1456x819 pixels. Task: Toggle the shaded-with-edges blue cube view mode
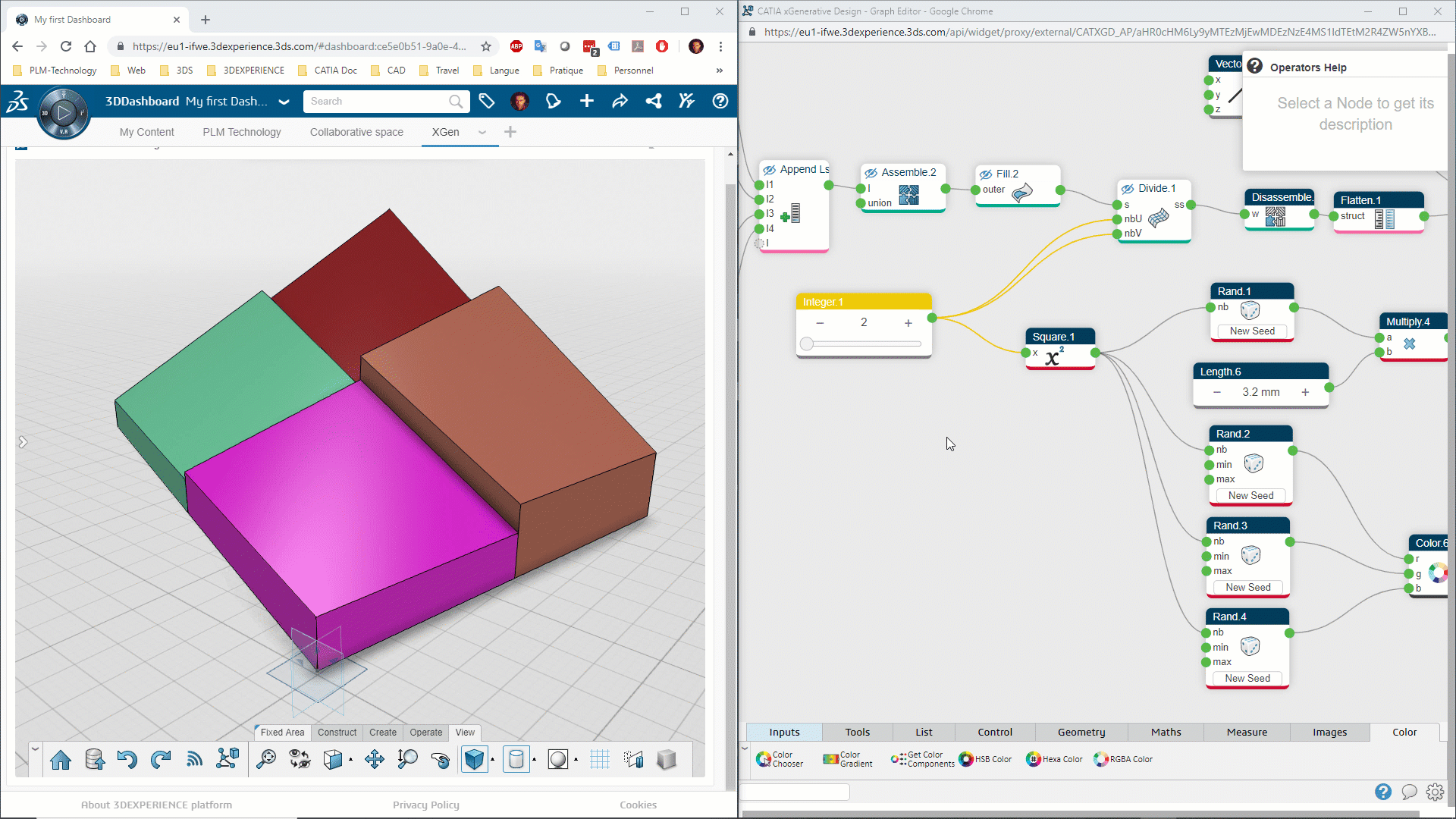pyautogui.click(x=475, y=759)
